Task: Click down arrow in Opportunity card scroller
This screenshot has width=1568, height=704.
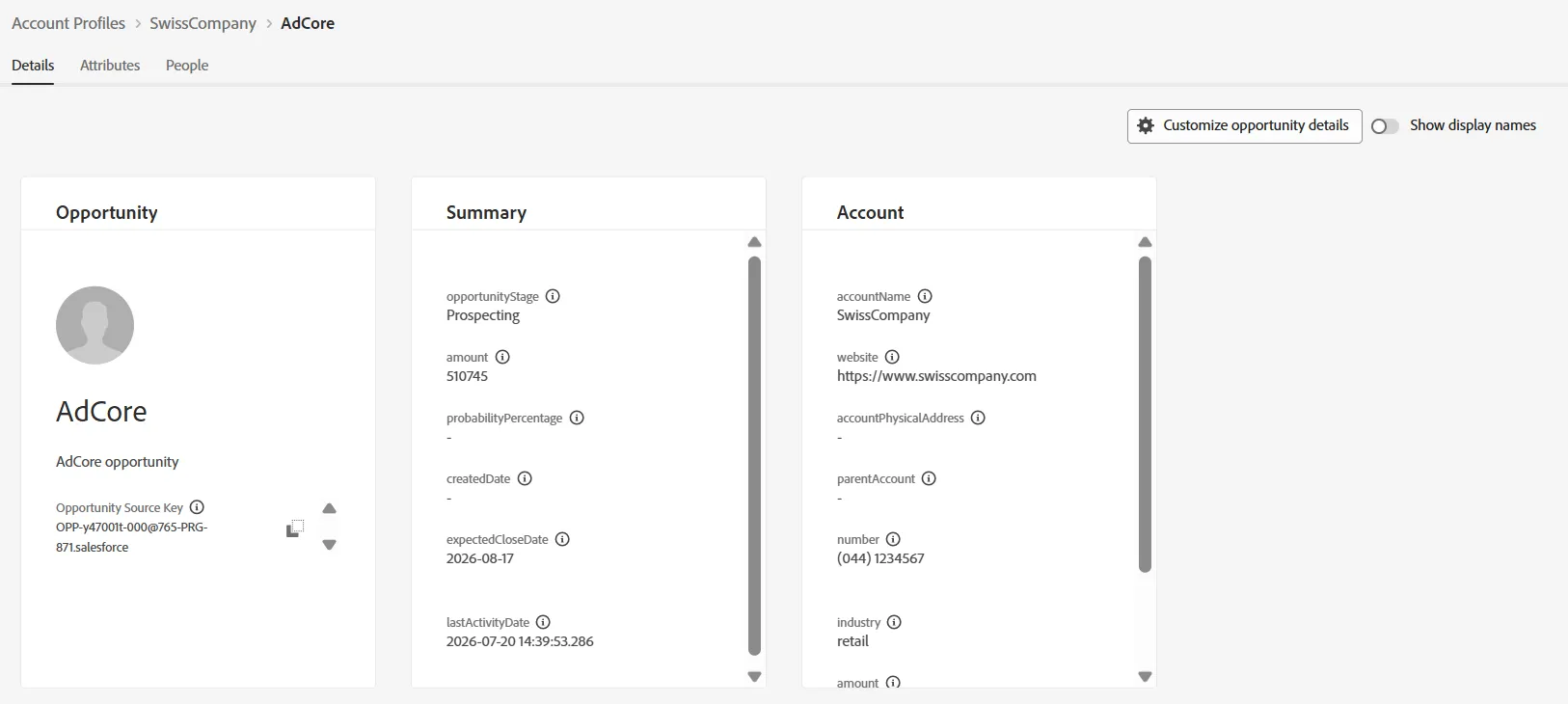Action: tap(329, 545)
